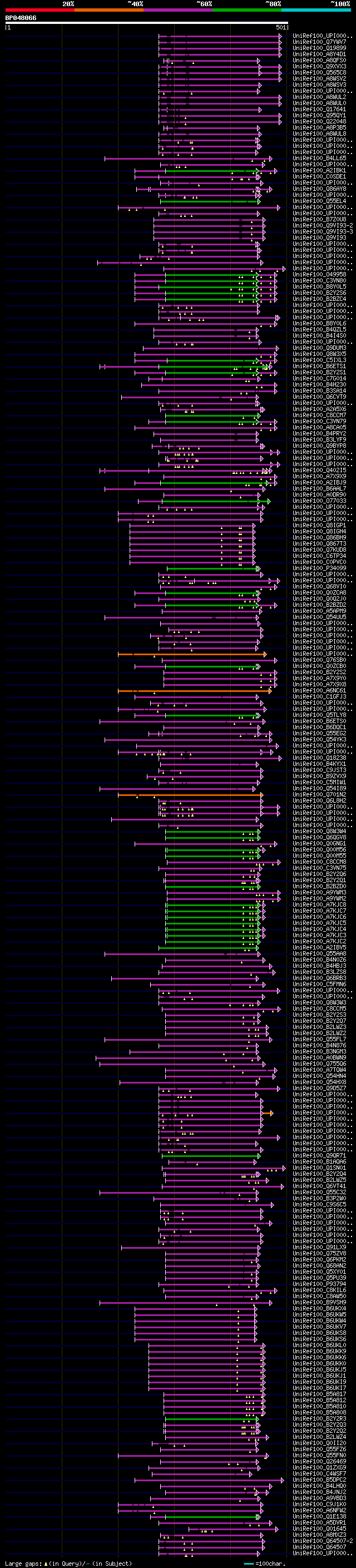This screenshot has height=1568, width=356.
Task: Select hit UniRef100_Q00M55
Action: 319,857
